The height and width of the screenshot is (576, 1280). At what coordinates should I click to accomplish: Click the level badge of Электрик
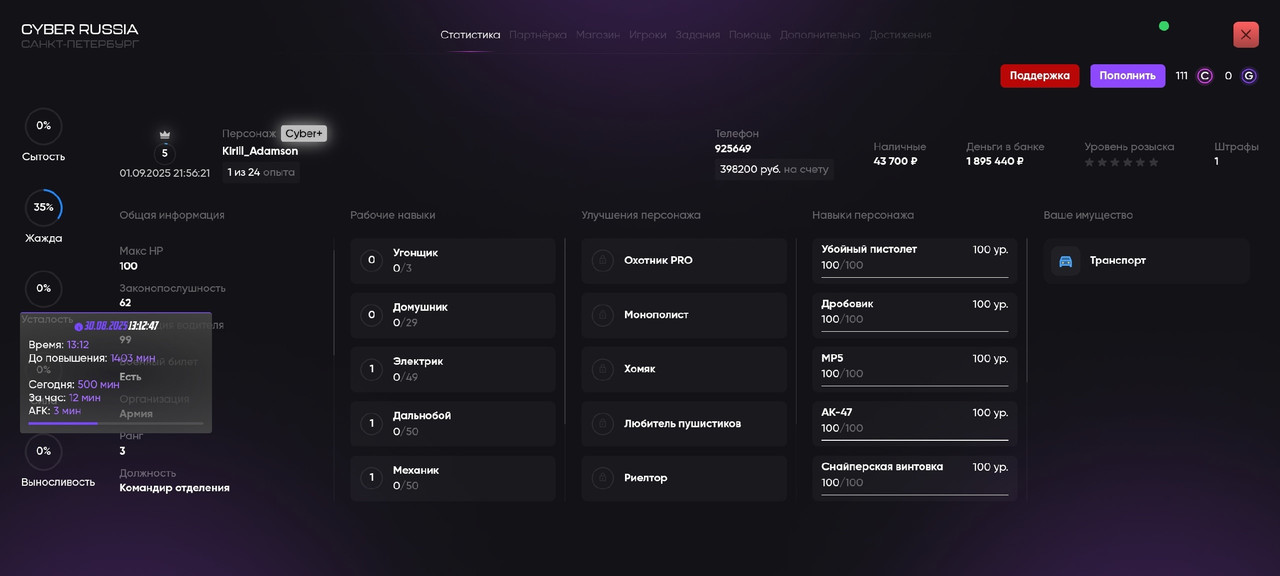(x=372, y=369)
